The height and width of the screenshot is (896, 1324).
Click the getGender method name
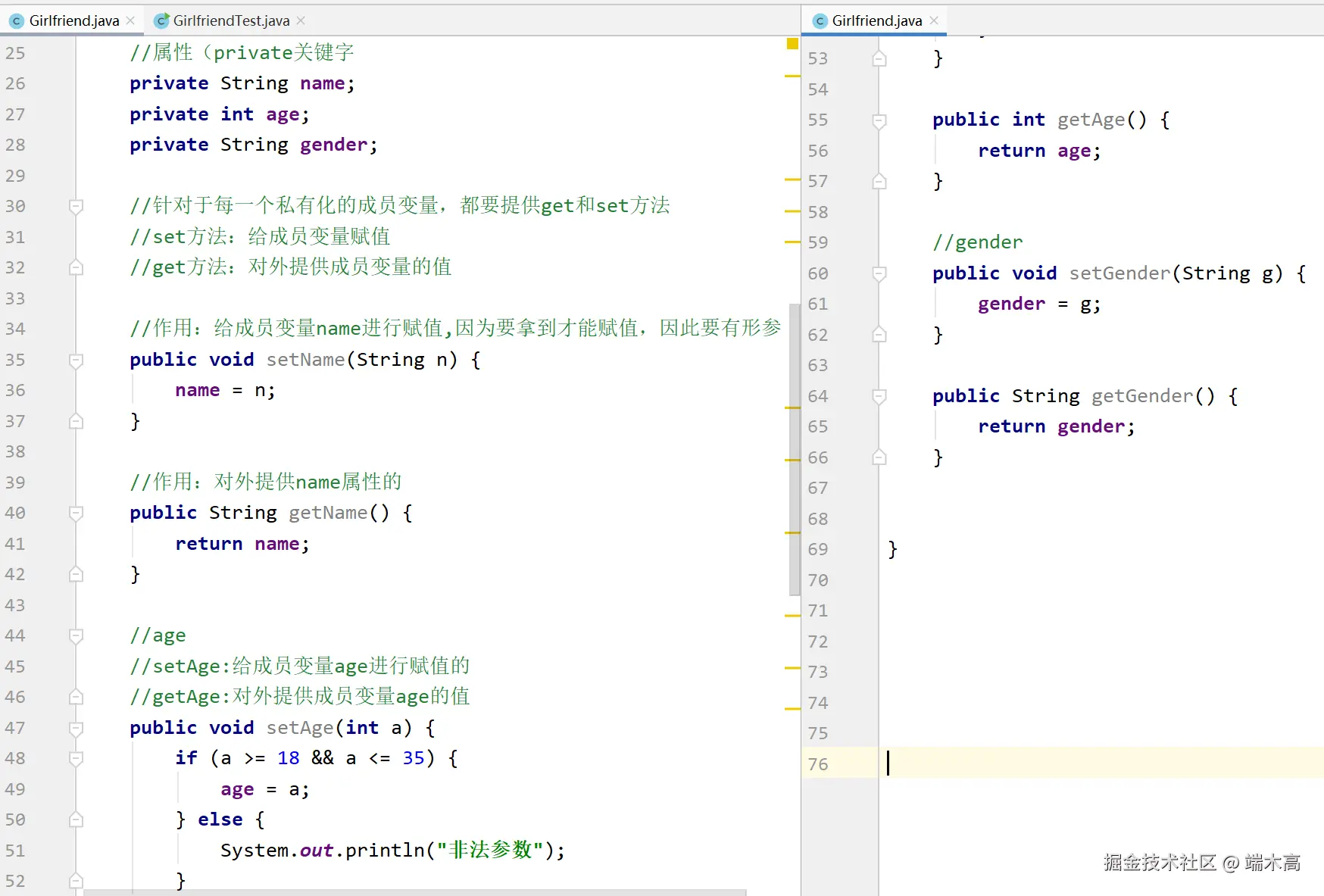click(x=1142, y=396)
